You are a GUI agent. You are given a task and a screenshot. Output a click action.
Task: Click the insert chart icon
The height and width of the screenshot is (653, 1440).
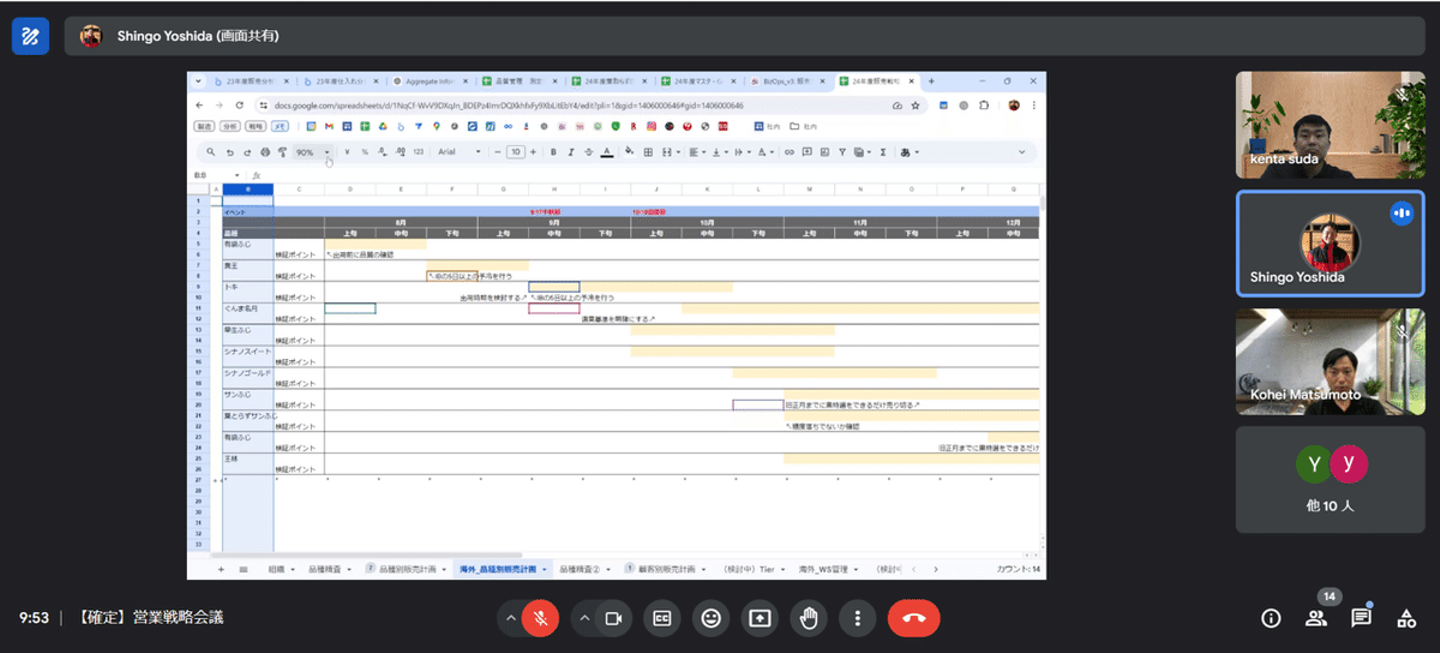click(x=824, y=152)
